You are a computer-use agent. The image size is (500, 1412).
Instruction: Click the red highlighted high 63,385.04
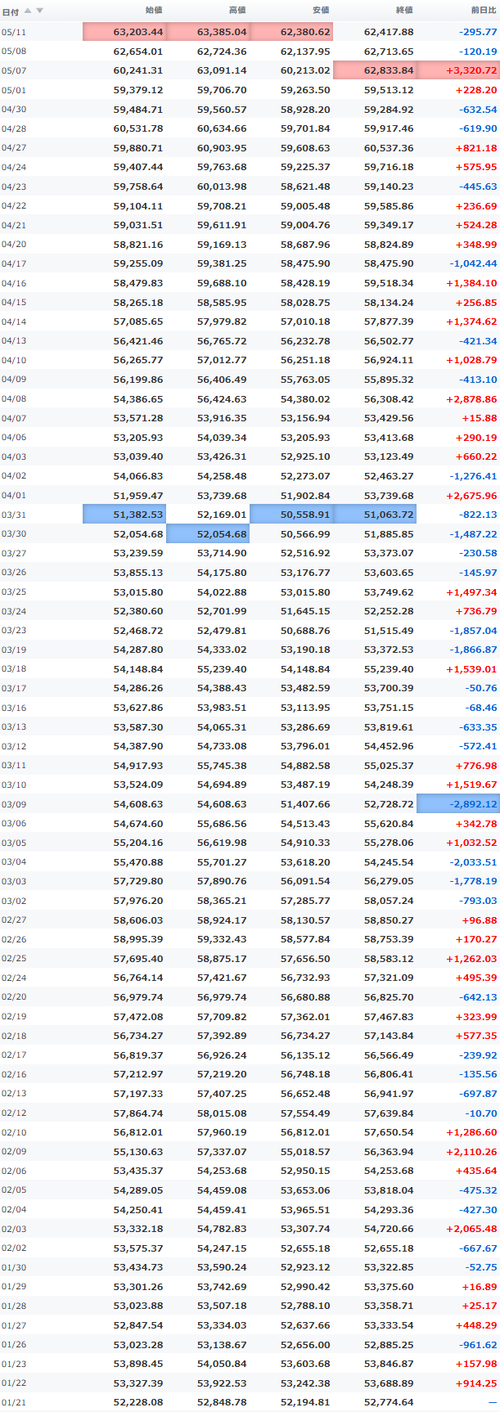tap(208, 31)
